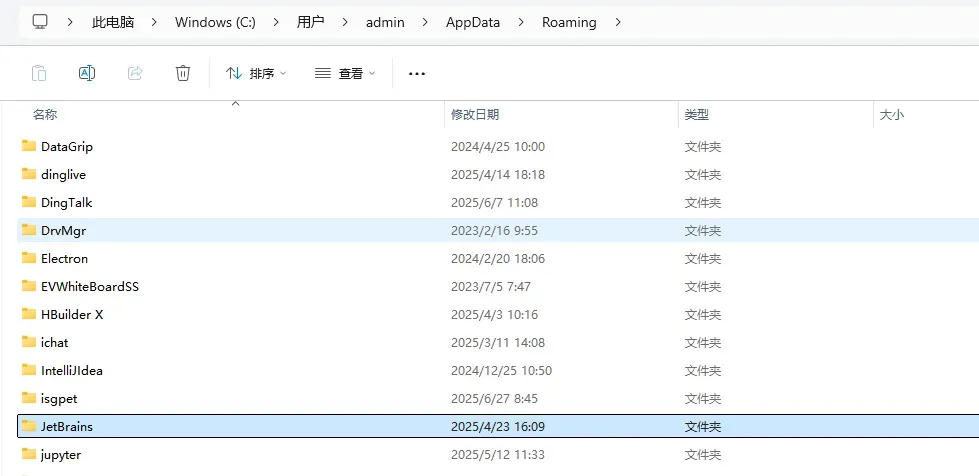Click the HBuilder X folder name

tap(72, 315)
